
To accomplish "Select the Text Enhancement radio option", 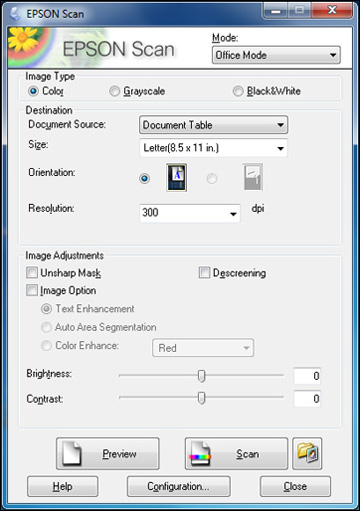I will tap(46, 309).
